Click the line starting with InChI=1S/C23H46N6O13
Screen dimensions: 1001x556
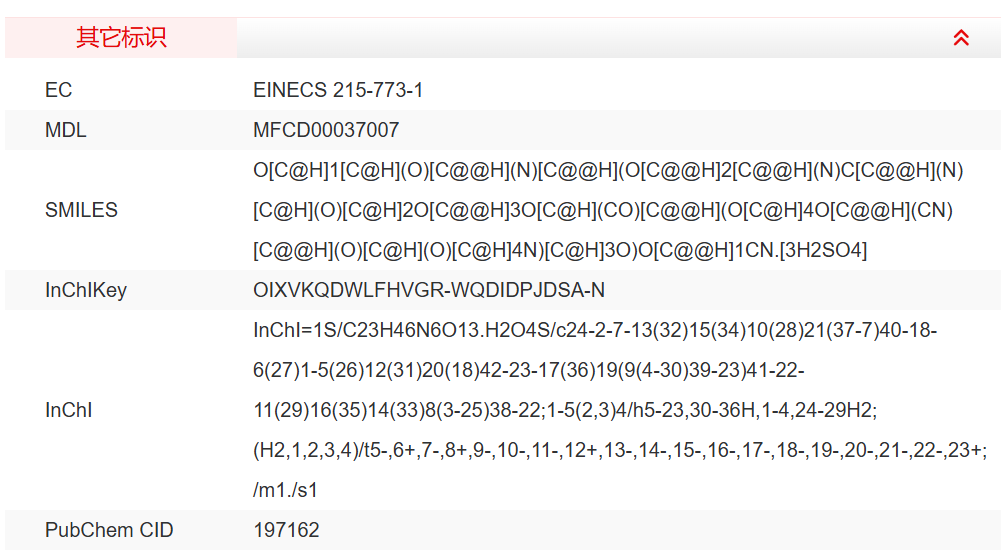(595, 330)
